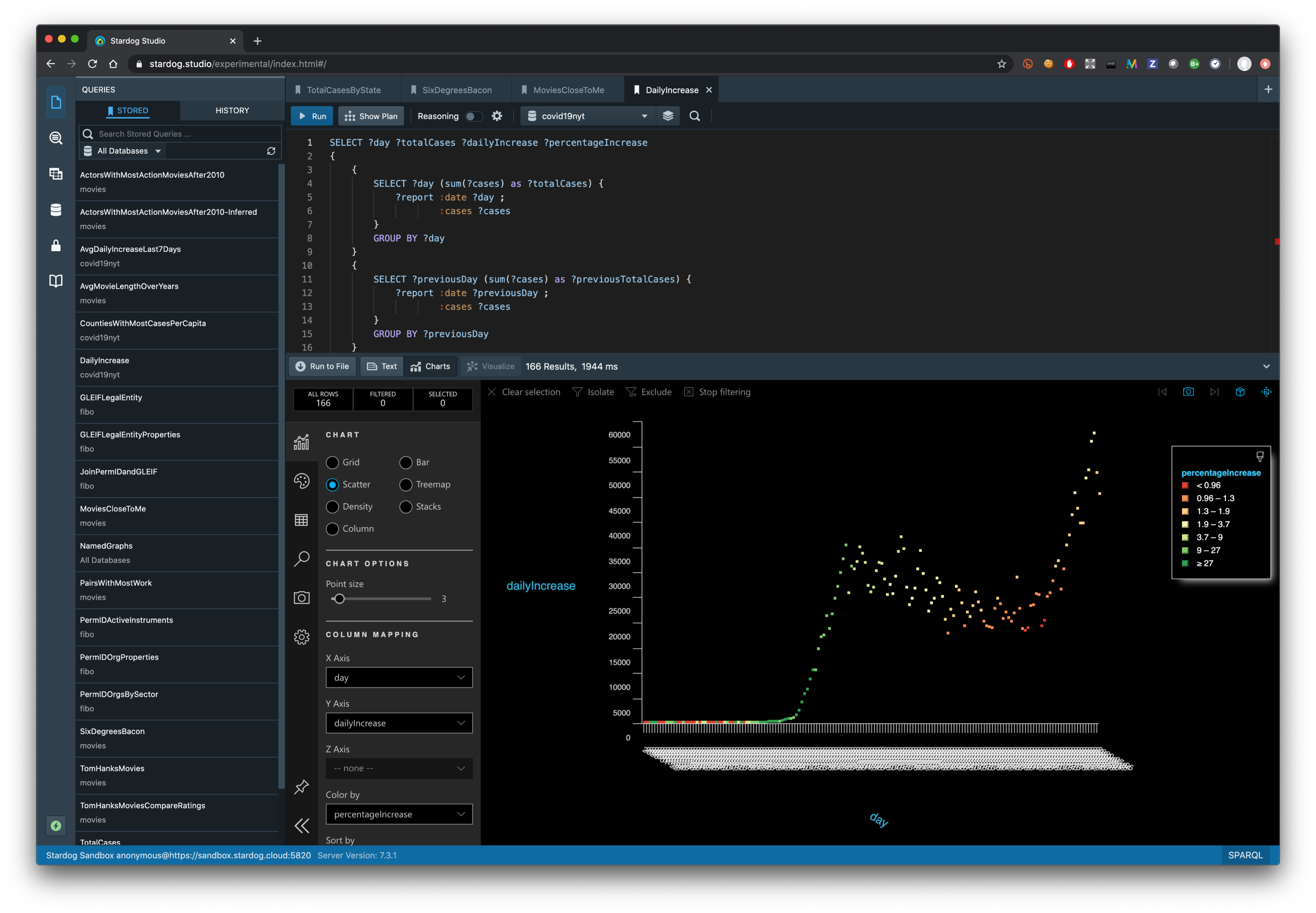Screen dimensions: 1316x913
Task: Click the query settings gear icon
Action: pyautogui.click(x=497, y=116)
